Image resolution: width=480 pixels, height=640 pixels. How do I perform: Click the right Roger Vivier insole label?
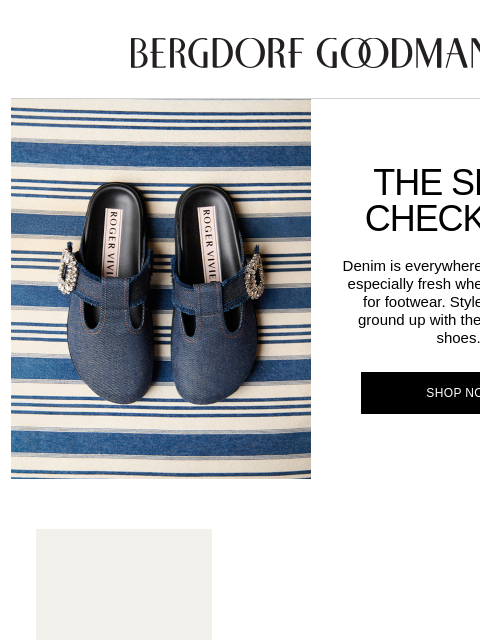pyautogui.click(x=208, y=244)
